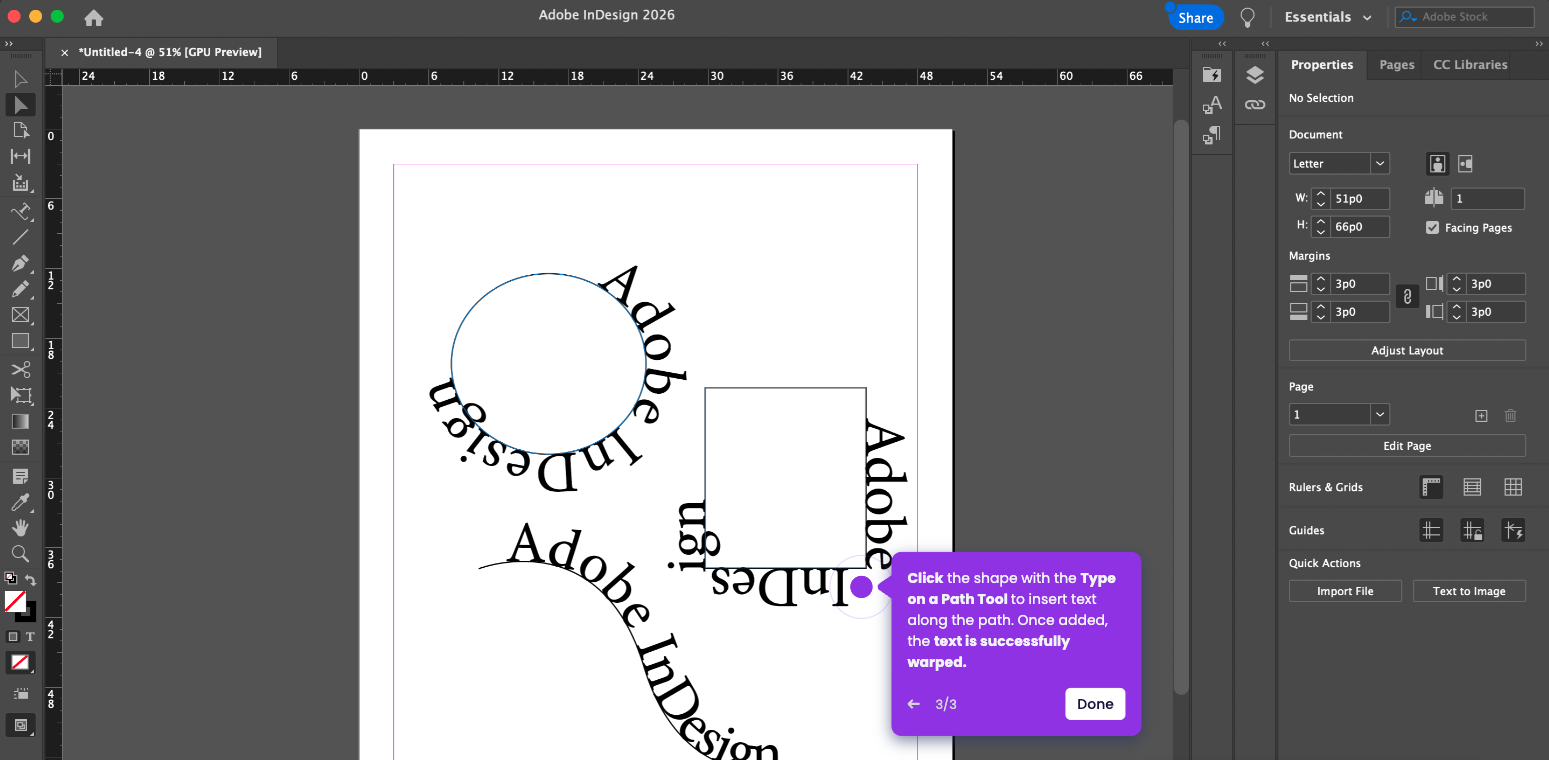Select the Eyedropper tool
The height and width of the screenshot is (760, 1549).
20,502
